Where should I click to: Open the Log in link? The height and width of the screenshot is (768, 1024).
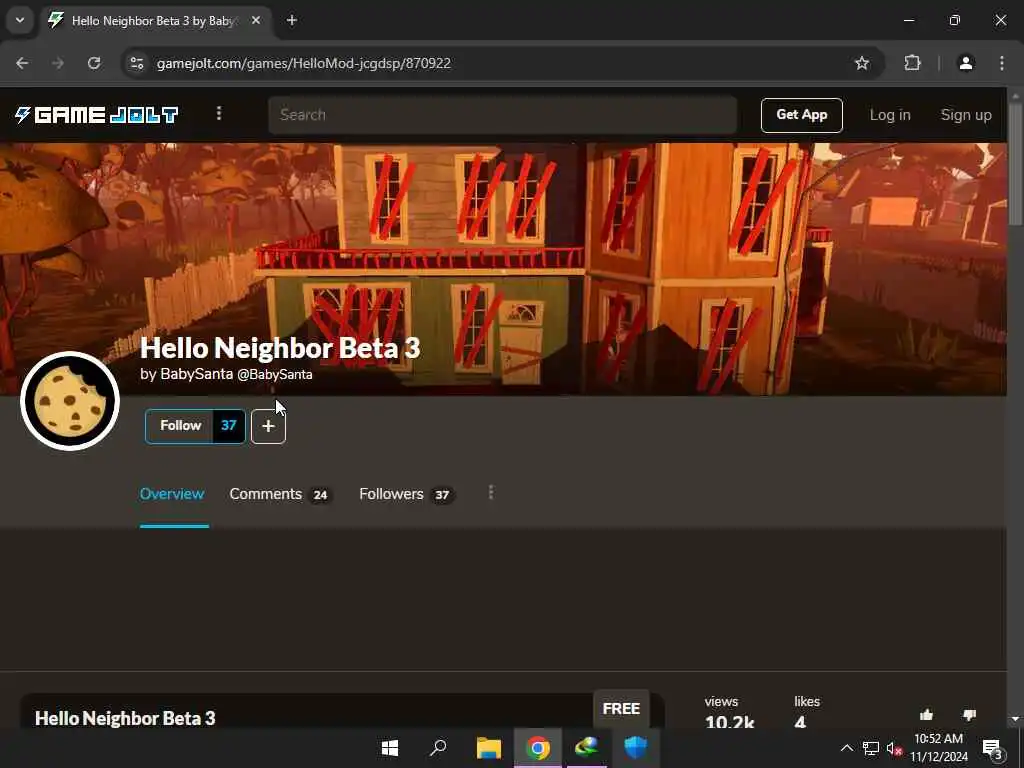point(889,115)
